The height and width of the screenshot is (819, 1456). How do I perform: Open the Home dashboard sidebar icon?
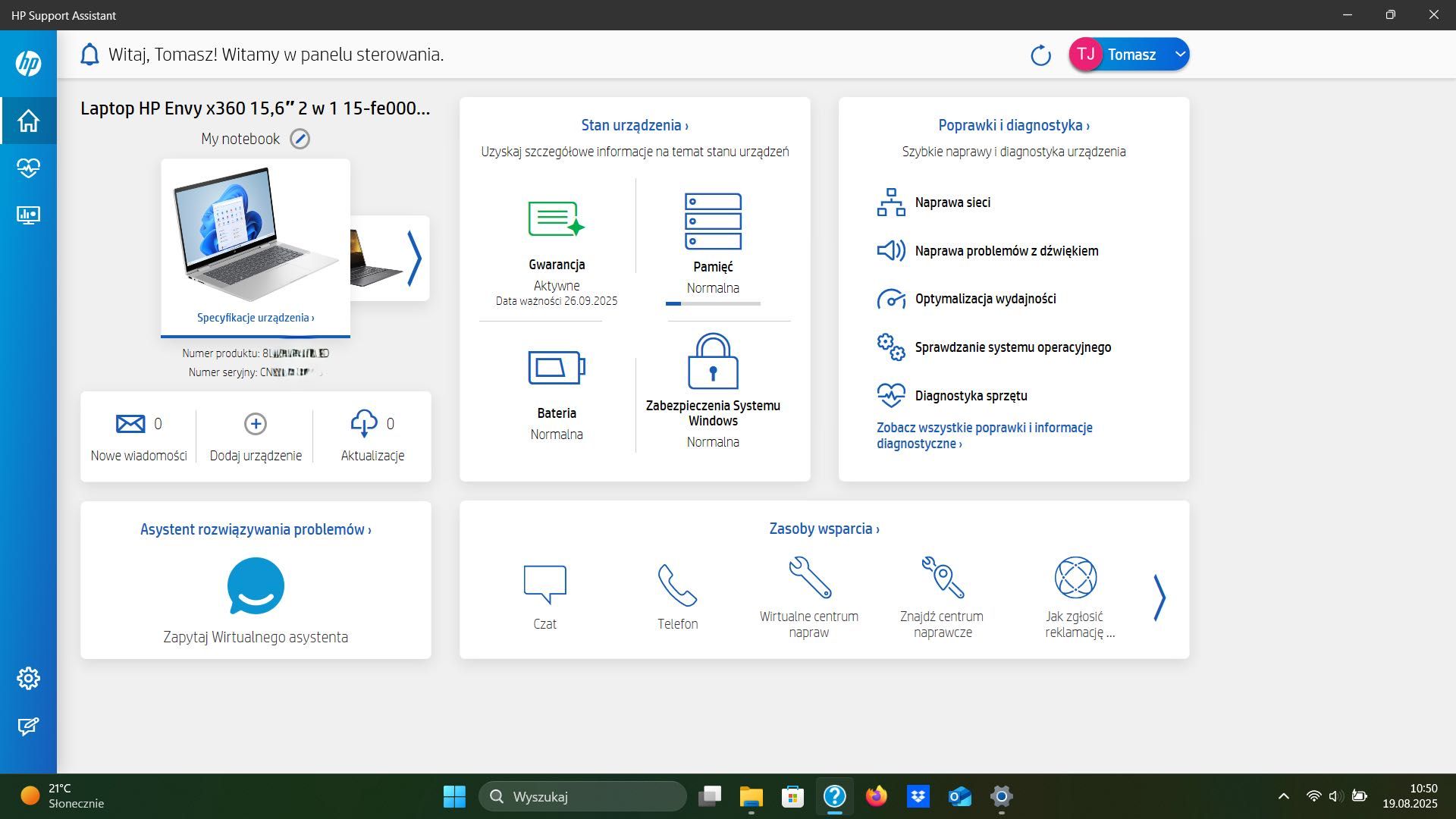coord(28,121)
